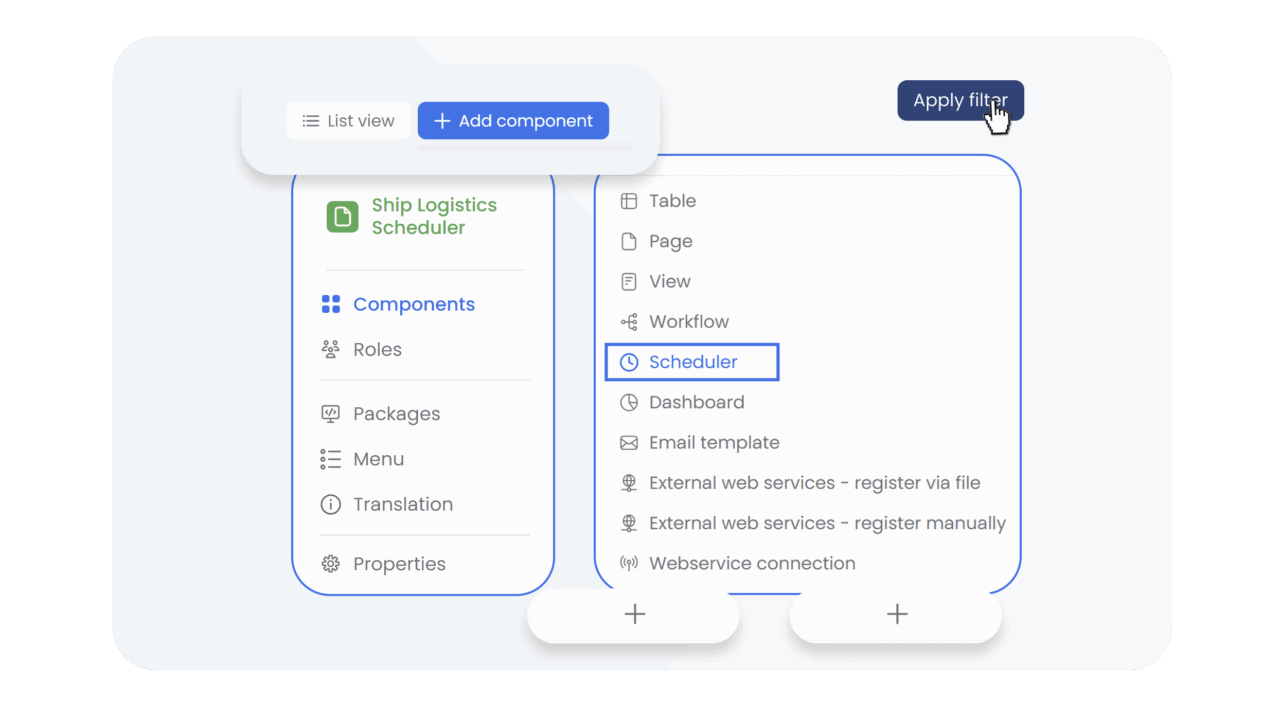1280x720 pixels.
Task: Switch to the Components section
Action: pos(413,304)
